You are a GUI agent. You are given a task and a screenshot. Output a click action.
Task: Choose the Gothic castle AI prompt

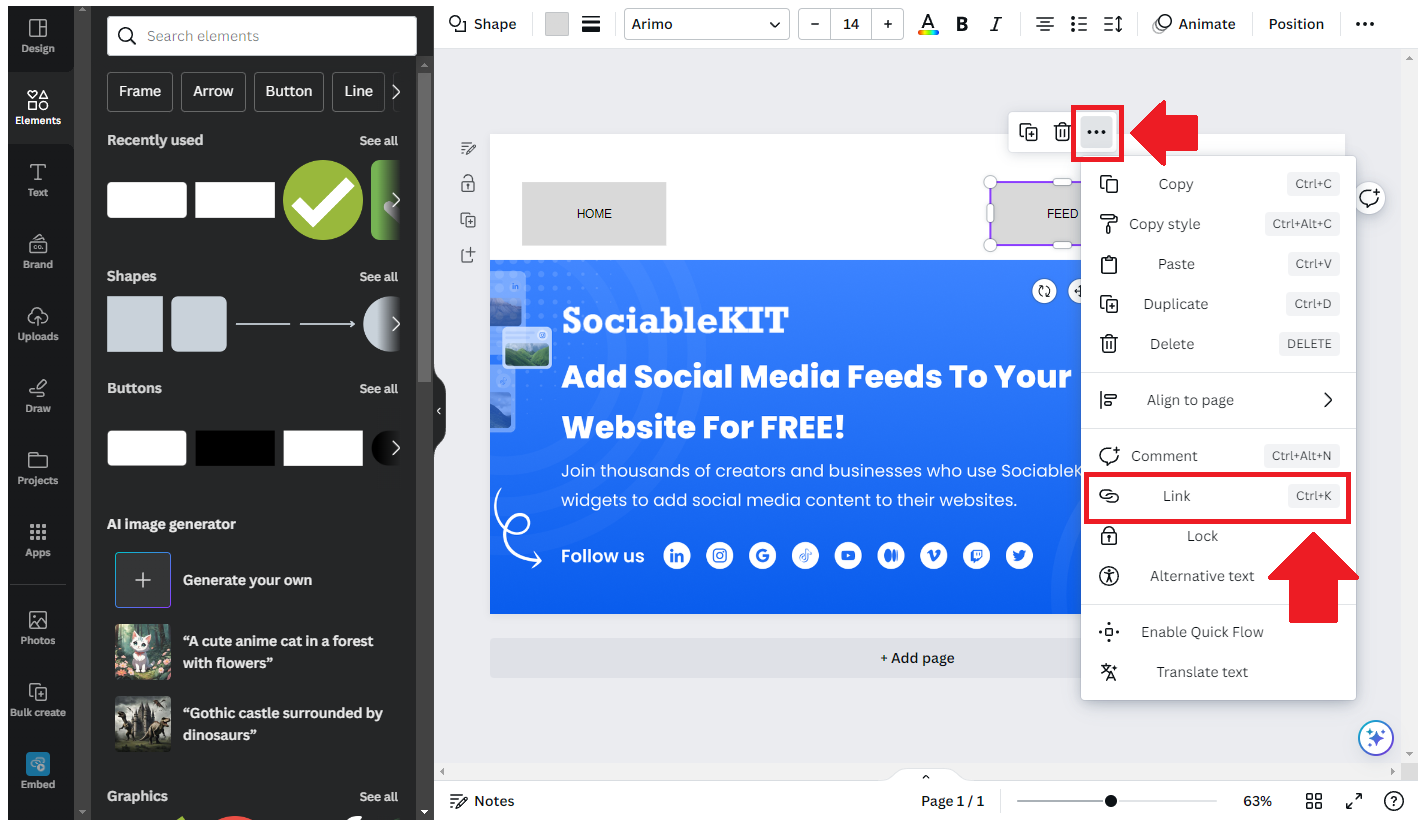247,724
